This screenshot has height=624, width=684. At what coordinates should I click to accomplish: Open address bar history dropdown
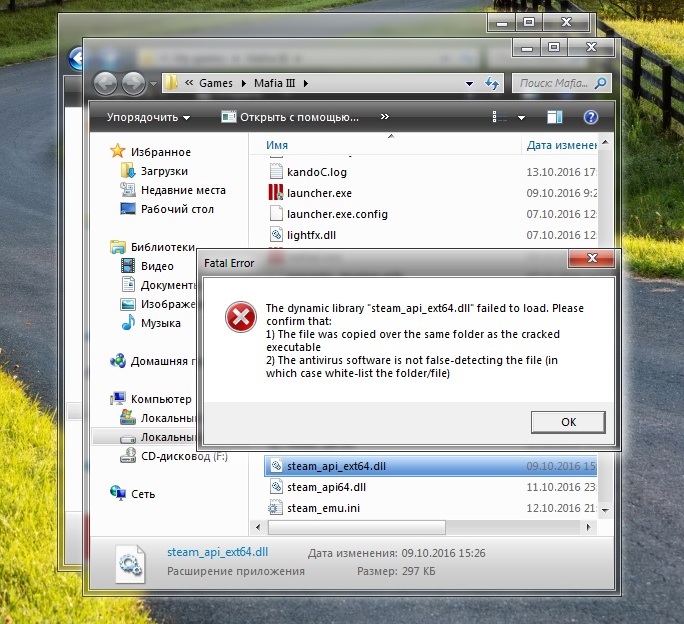click(x=469, y=83)
